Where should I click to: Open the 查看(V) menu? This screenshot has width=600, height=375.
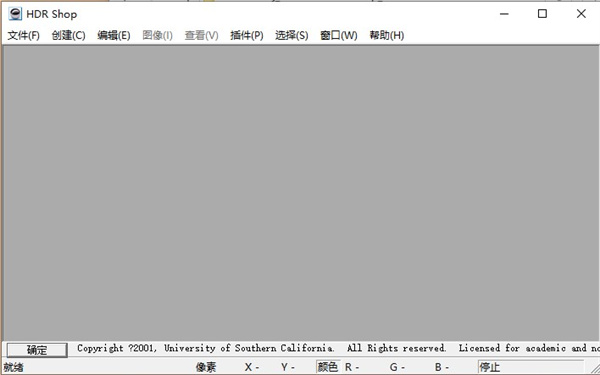pos(201,35)
